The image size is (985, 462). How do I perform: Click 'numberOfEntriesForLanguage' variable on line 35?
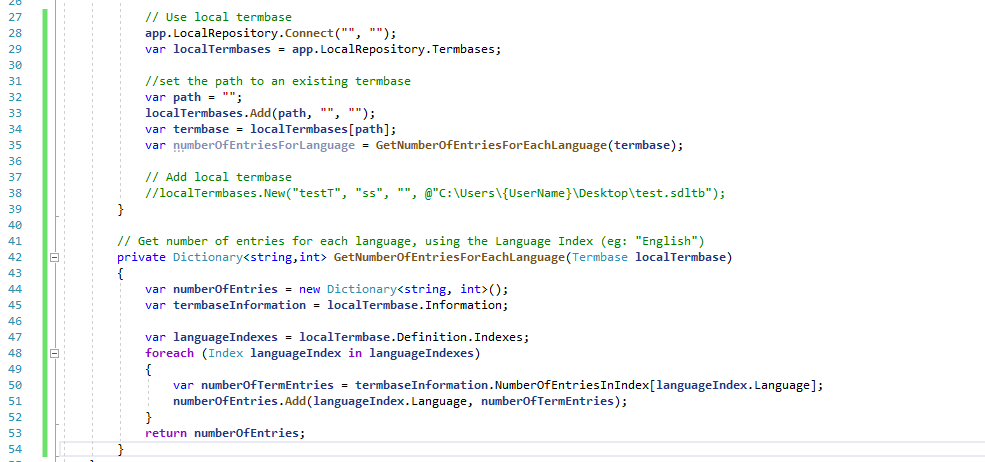click(264, 145)
